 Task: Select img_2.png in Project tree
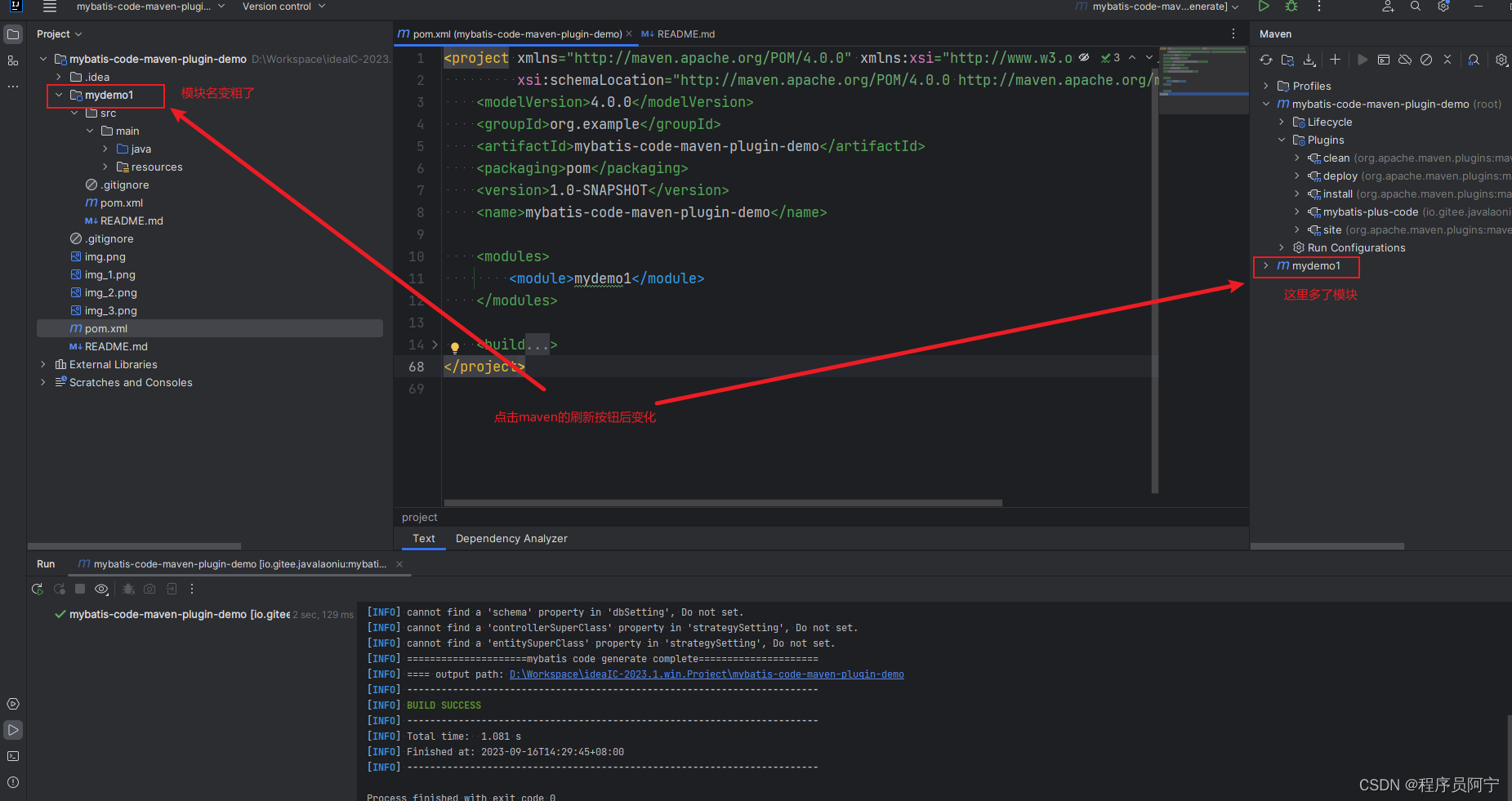coord(103,293)
